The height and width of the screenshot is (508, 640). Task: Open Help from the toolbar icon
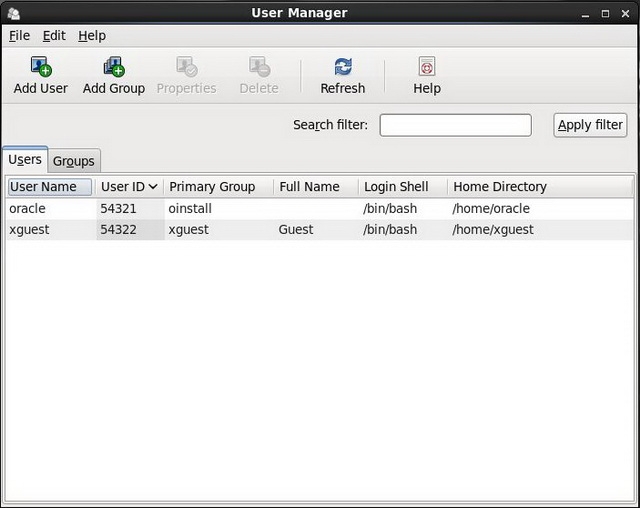click(x=427, y=68)
